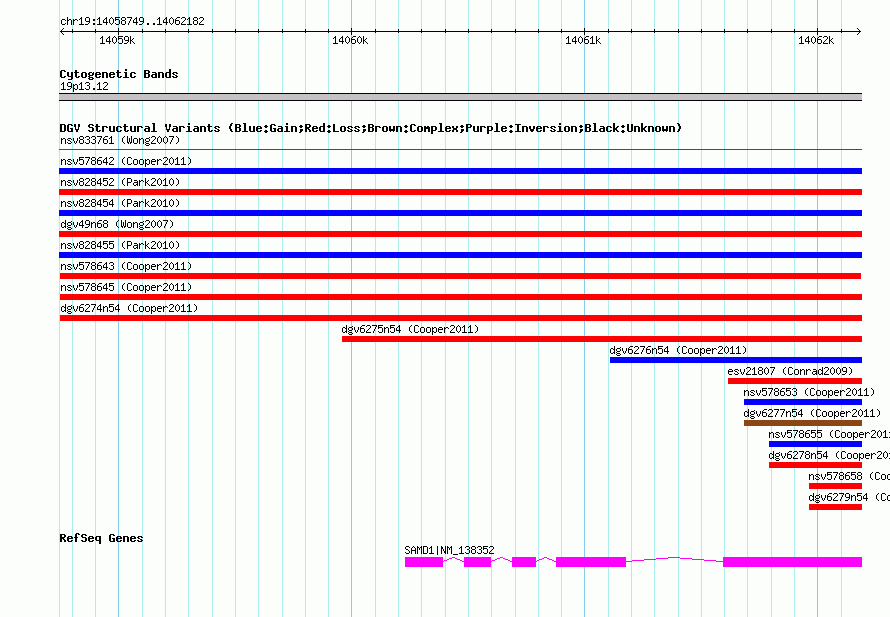Click the nsv578645 (Cooper2011) label
This screenshot has height=617, width=890.
[126, 287]
